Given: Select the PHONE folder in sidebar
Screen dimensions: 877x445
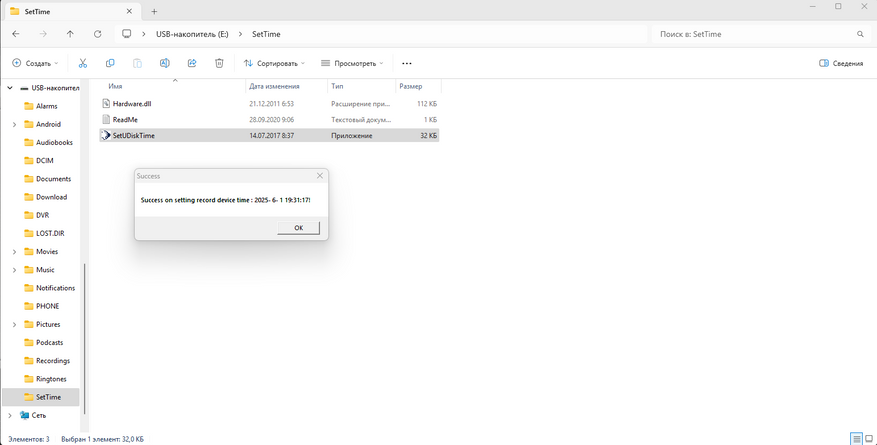Looking at the screenshot, I should tap(48, 306).
